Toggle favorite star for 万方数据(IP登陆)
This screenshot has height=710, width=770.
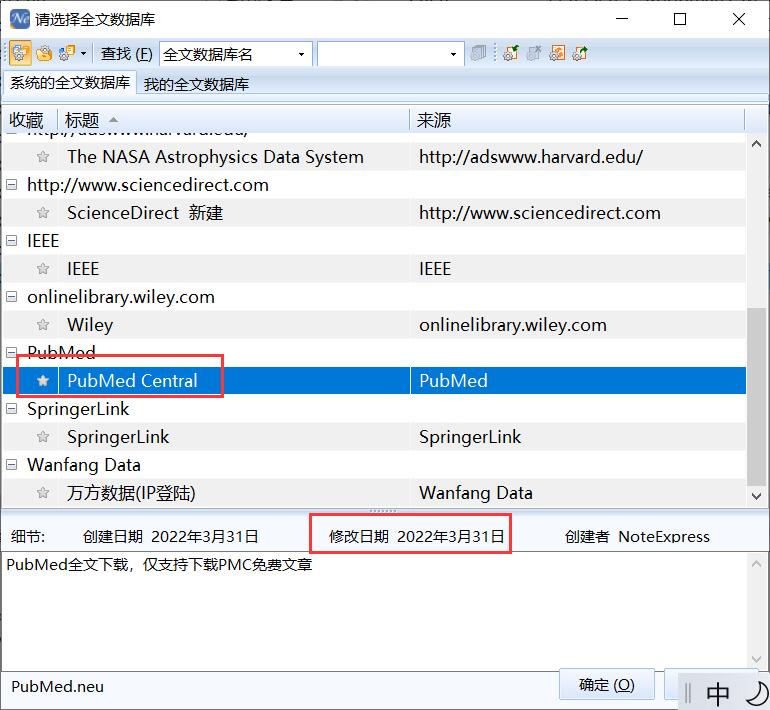coord(43,493)
